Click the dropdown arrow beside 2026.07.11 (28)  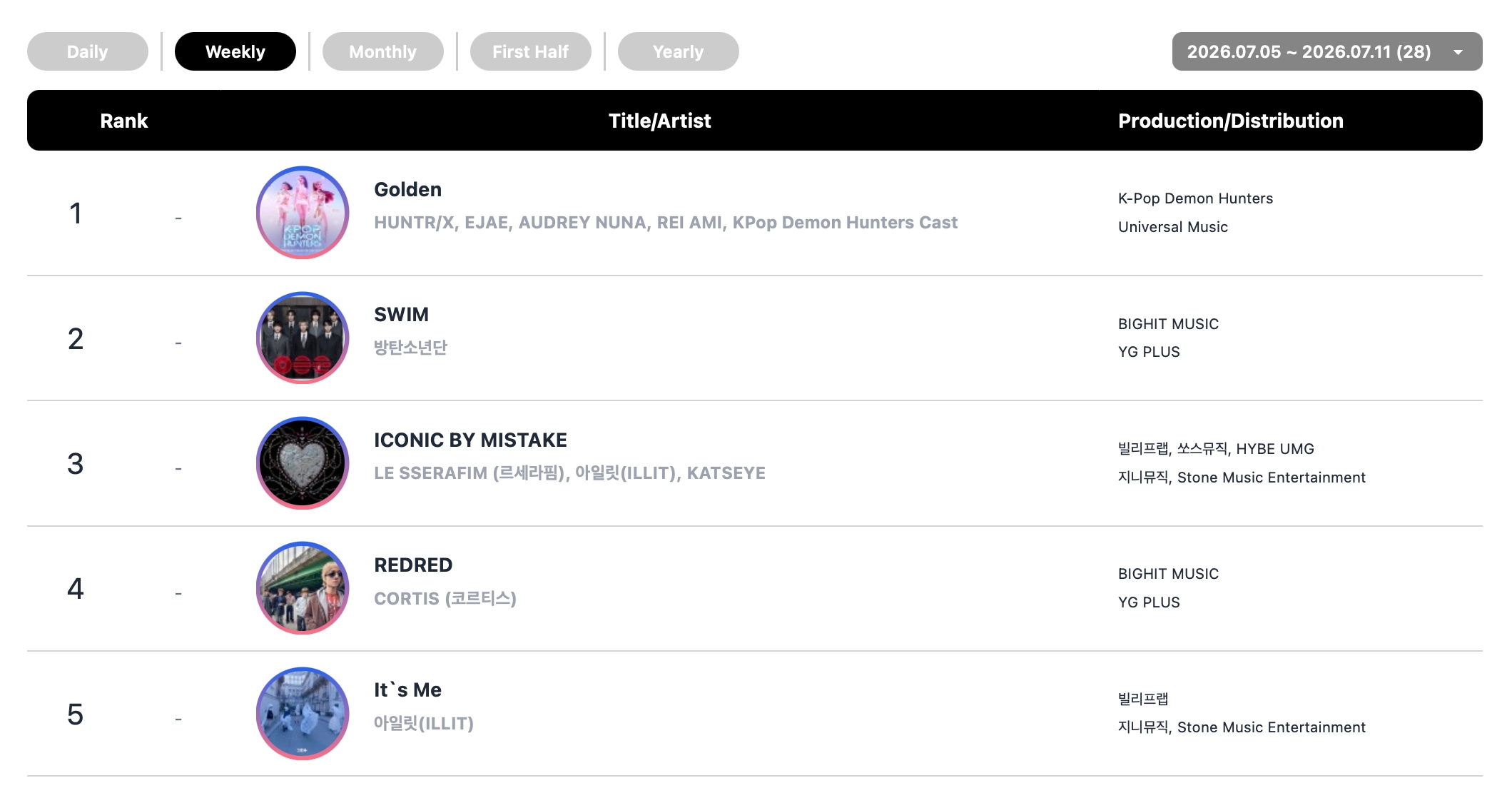pos(1458,52)
